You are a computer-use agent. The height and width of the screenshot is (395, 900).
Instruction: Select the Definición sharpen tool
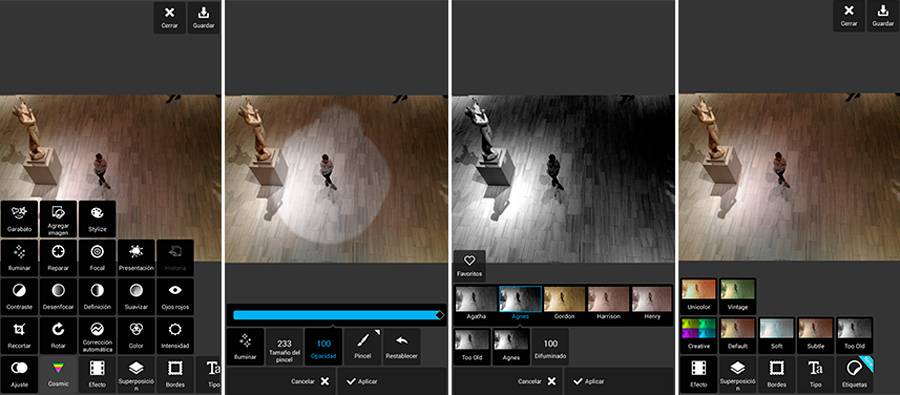tap(98, 297)
